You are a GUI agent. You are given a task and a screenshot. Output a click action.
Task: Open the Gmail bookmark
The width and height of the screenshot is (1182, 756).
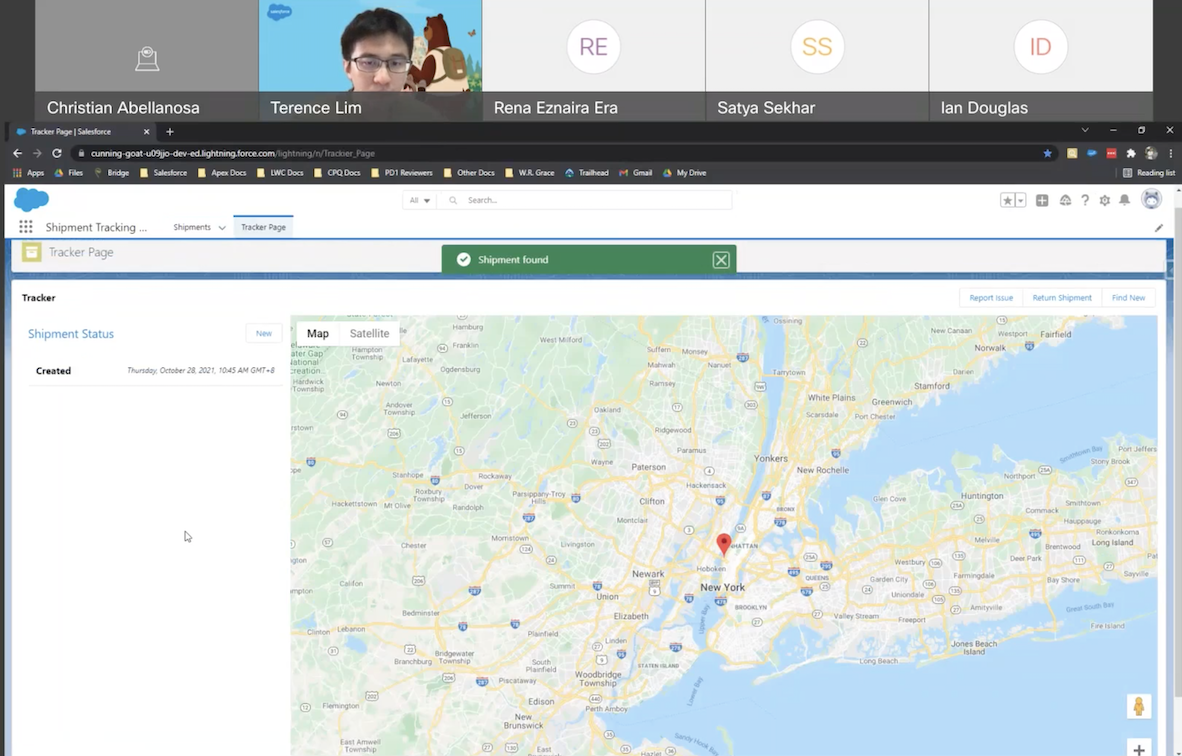point(635,173)
